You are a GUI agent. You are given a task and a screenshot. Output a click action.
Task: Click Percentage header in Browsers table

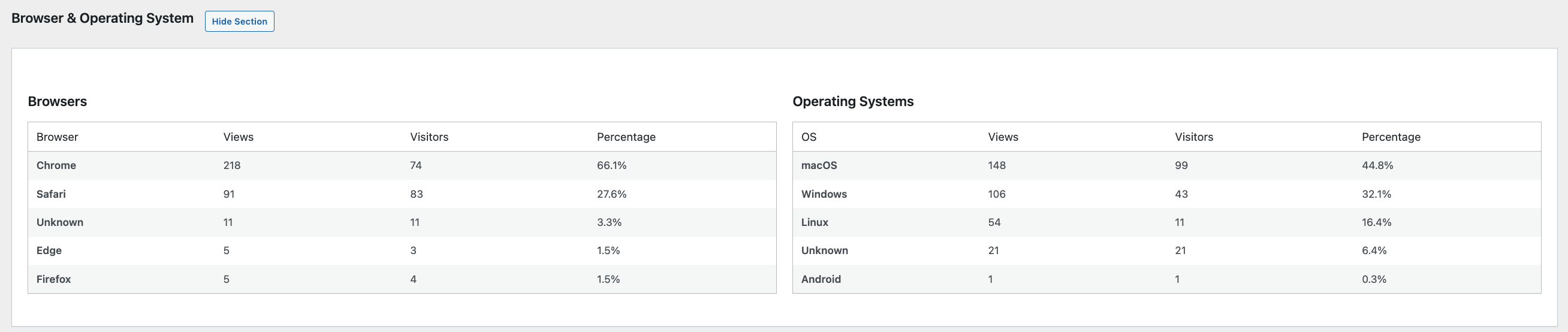[626, 137]
